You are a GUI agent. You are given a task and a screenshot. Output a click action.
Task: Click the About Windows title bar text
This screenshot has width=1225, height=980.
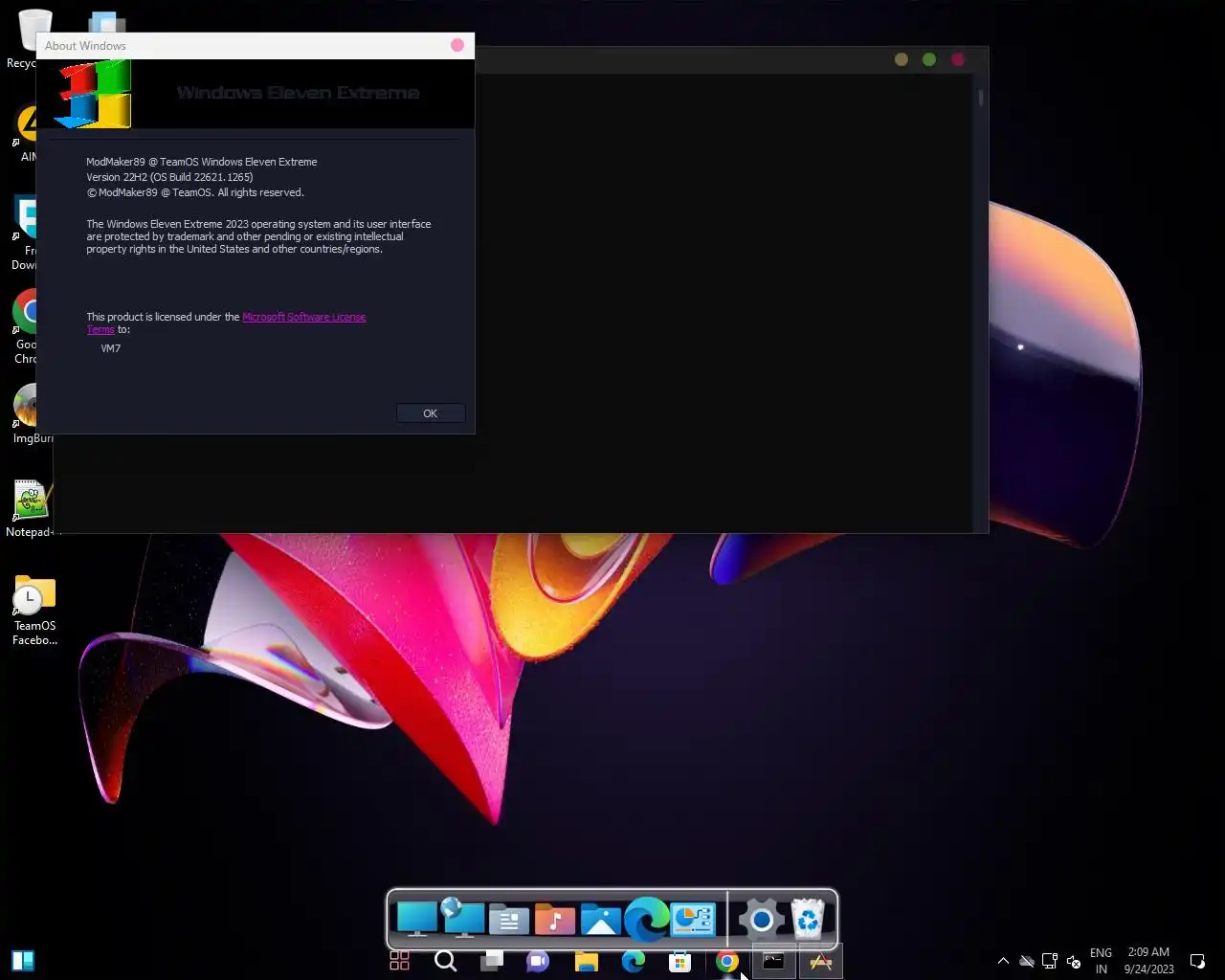point(85,45)
